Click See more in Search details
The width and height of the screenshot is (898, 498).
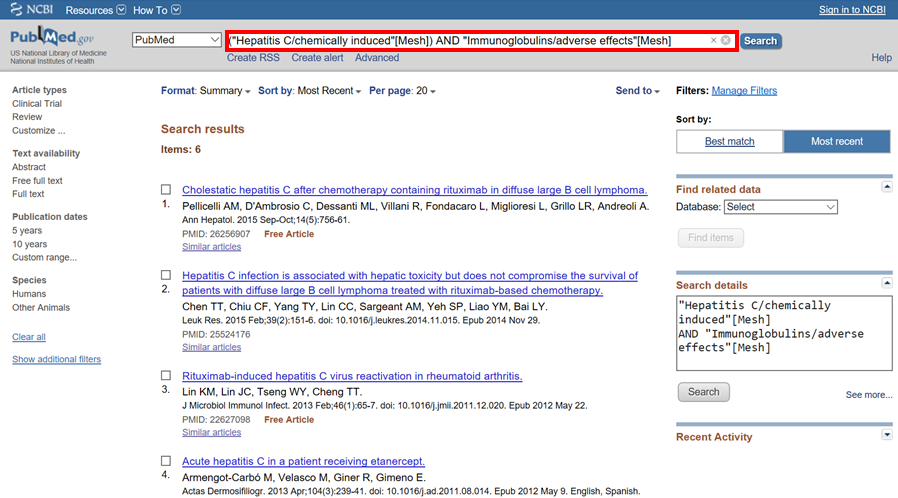[869, 395]
